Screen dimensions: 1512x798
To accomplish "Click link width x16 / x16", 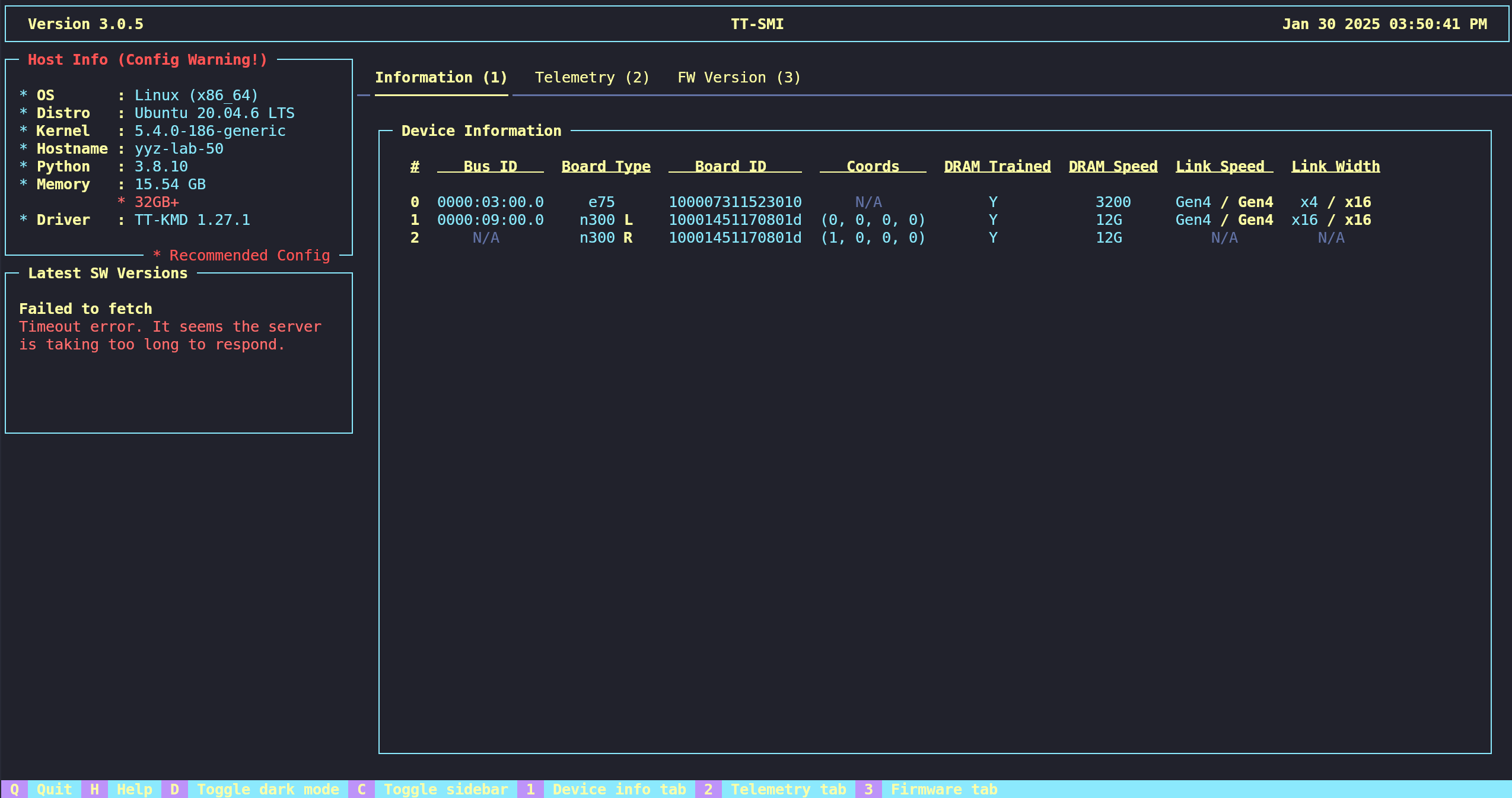I will (1332, 220).
